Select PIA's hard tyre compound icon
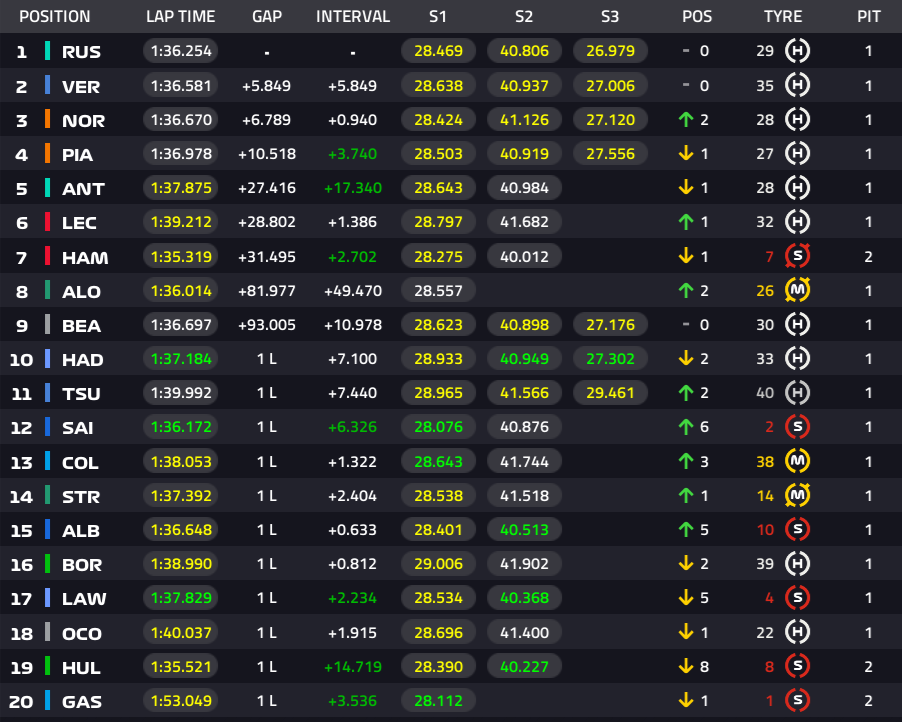The image size is (902, 722). tap(797, 154)
